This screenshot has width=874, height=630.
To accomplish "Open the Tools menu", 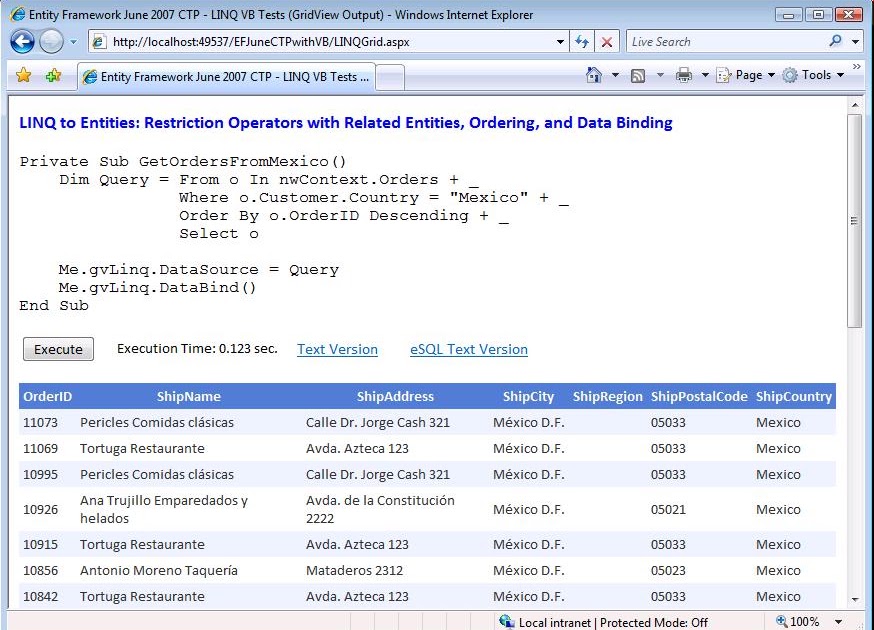I will point(813,75).
